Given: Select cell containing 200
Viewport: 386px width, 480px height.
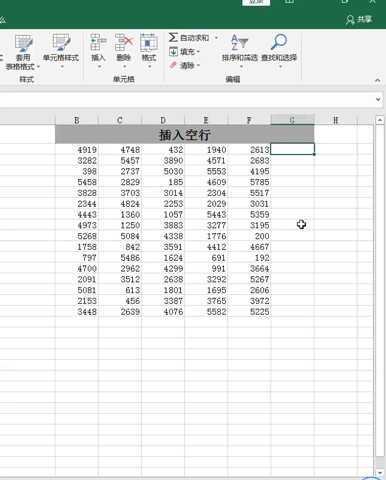Looking at the screenshot, I should click(249, 236).
